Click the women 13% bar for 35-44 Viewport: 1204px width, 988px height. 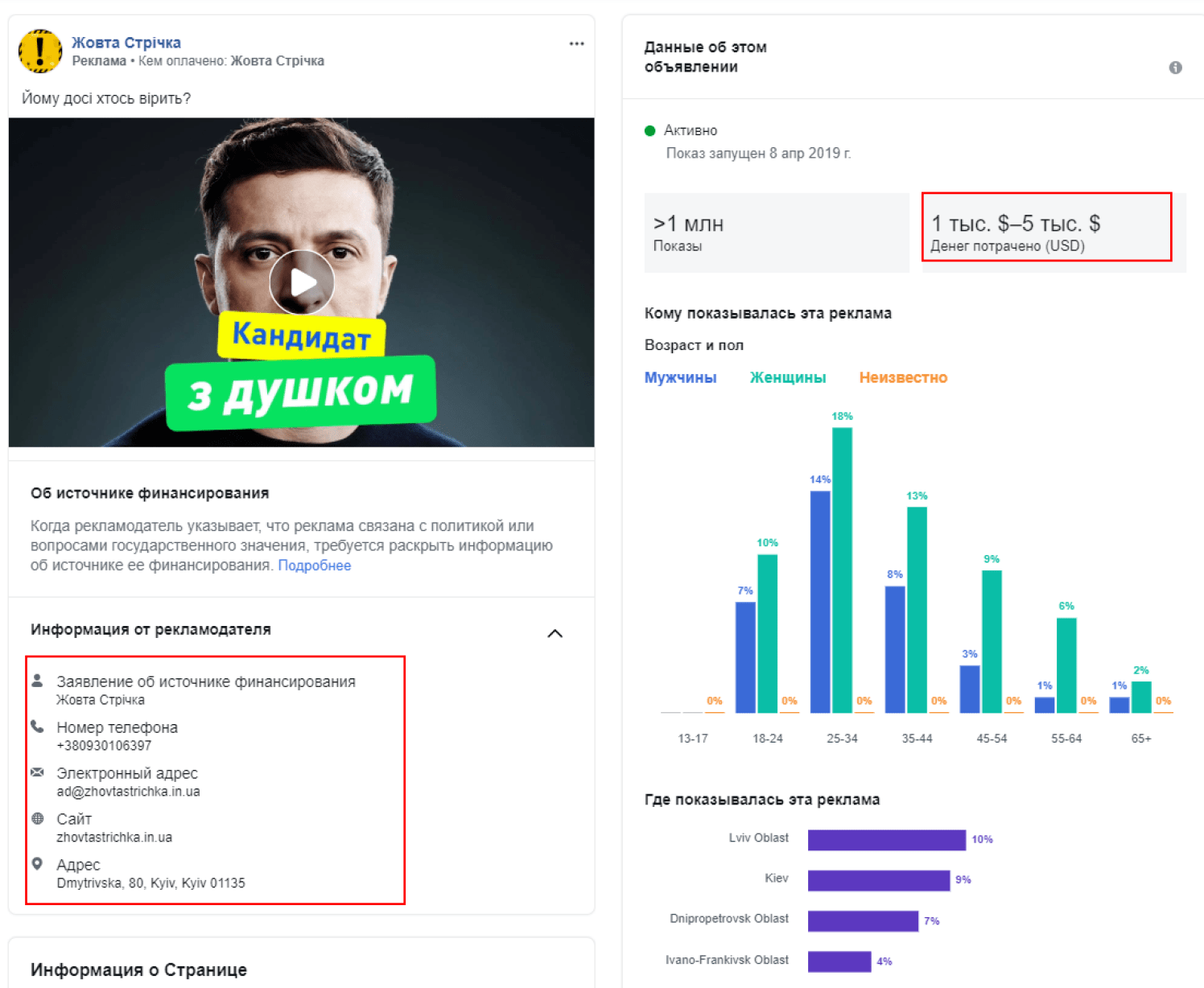point(917,610)
